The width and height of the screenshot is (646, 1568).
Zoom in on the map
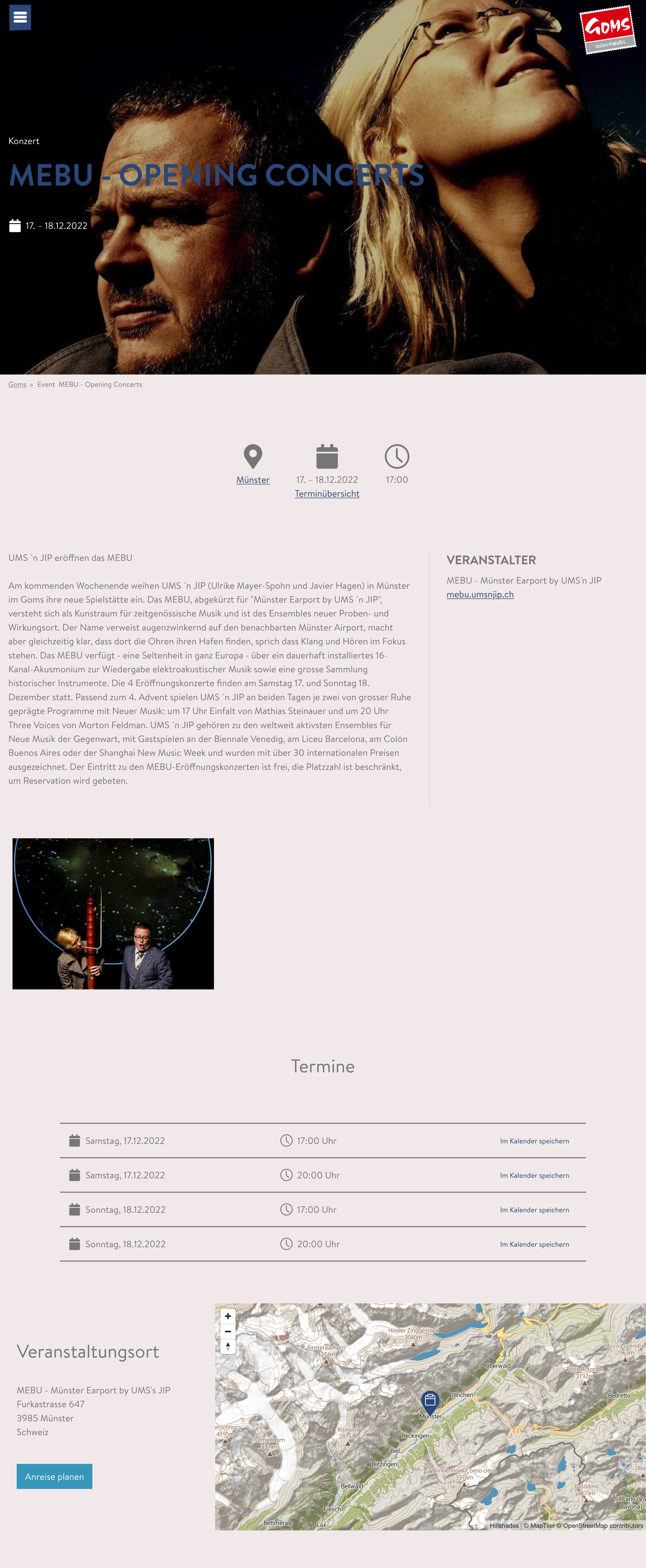(x=228, y=1316)
